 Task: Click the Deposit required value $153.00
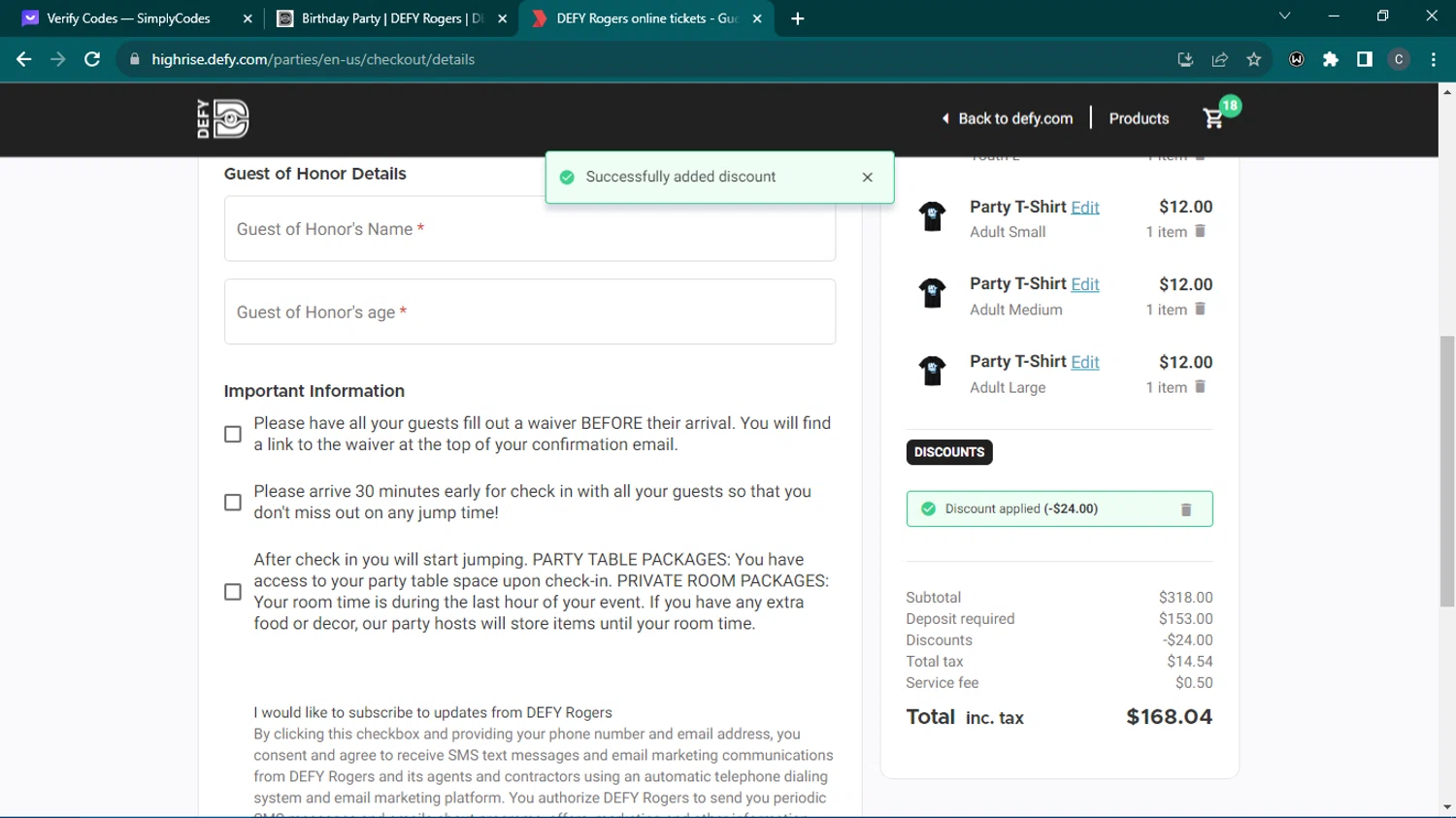pyautogui.click(x=1185, y=618)
